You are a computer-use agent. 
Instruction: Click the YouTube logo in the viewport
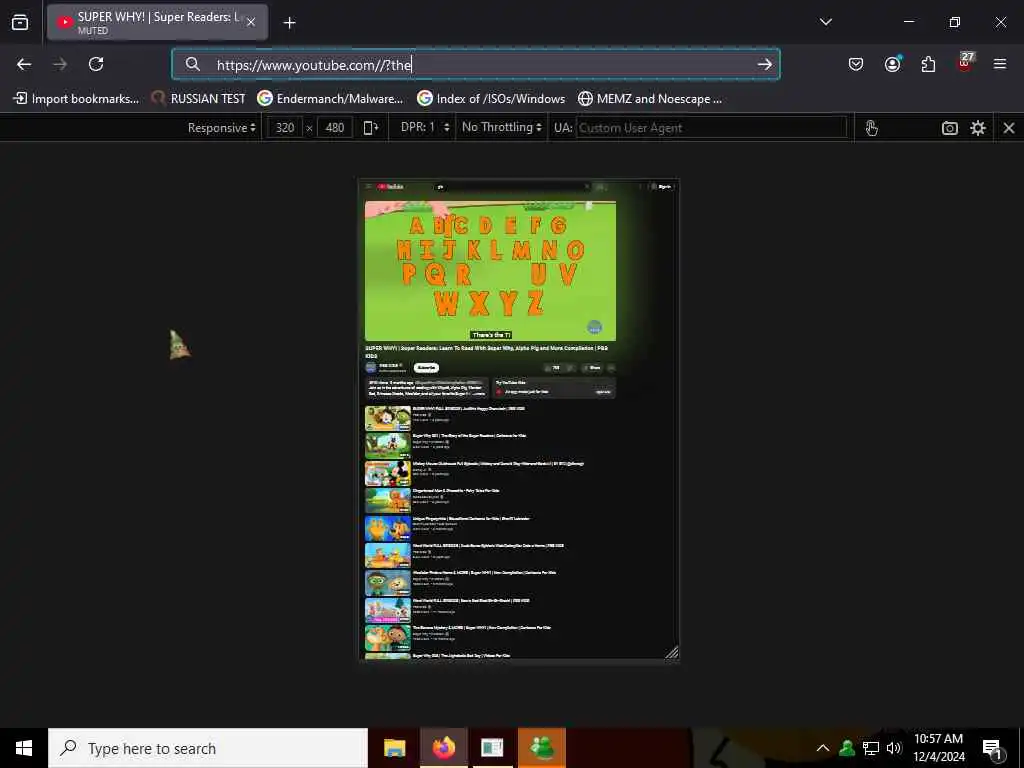pyautogui.click(x=391, y=187)
